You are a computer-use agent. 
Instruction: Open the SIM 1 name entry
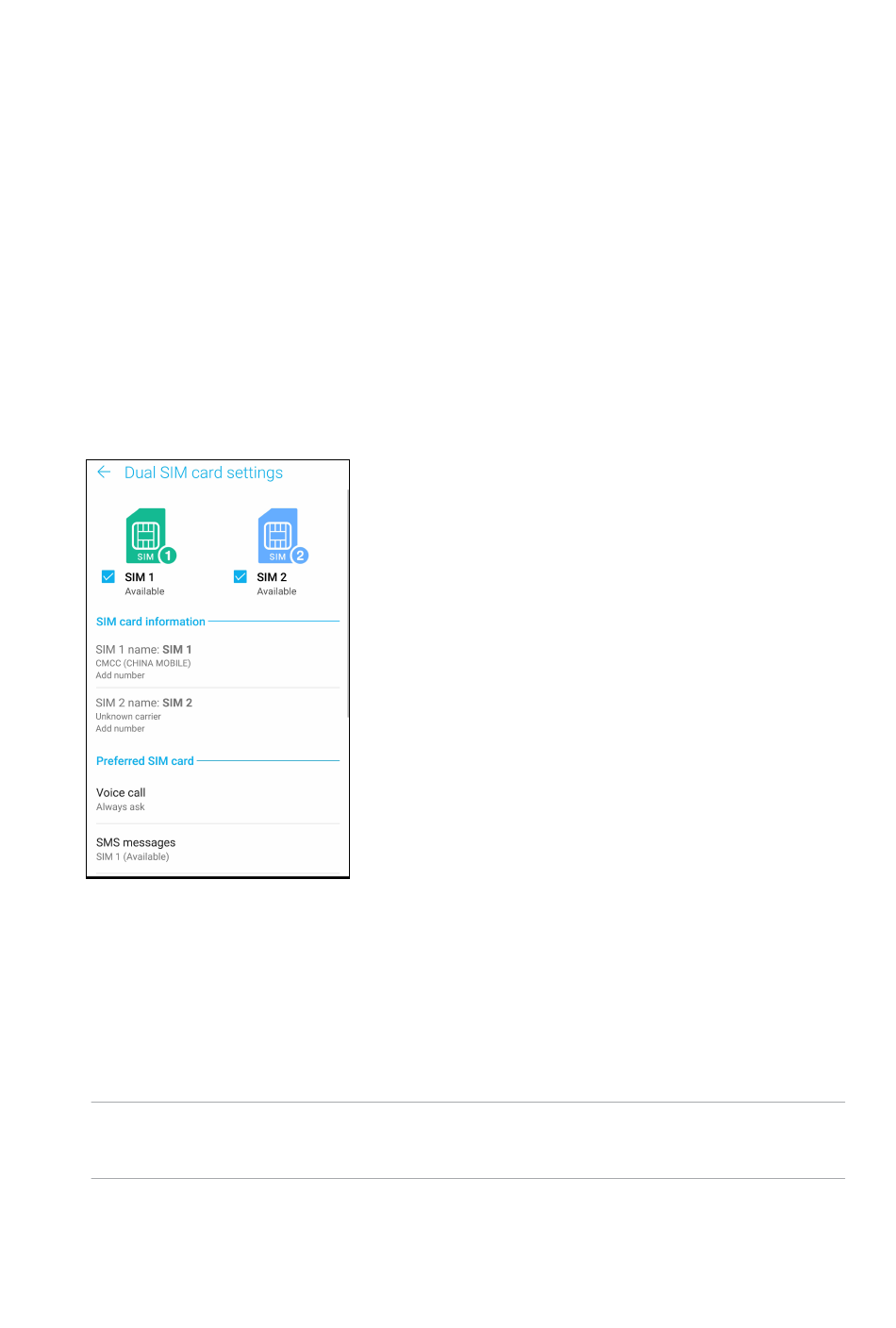[x=143, y=650]
